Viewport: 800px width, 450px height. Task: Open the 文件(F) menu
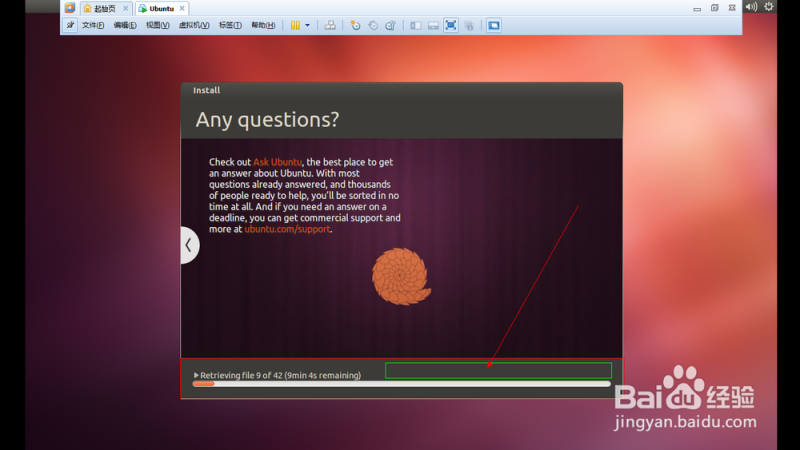(93, 25)
